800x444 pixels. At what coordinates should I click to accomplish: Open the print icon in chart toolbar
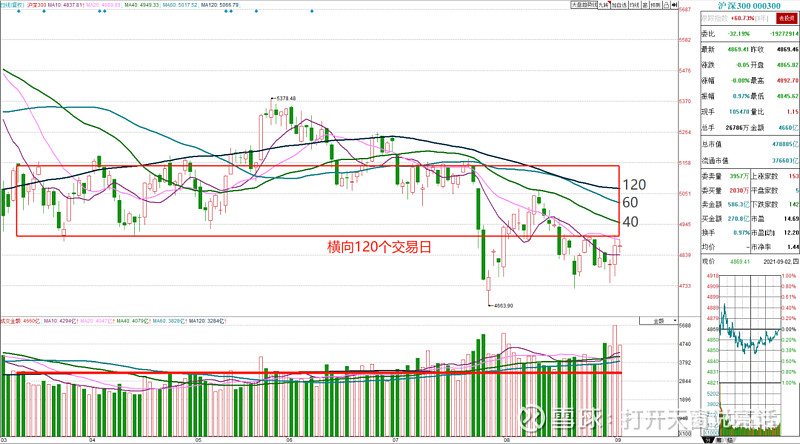click(x=666, y=5)
